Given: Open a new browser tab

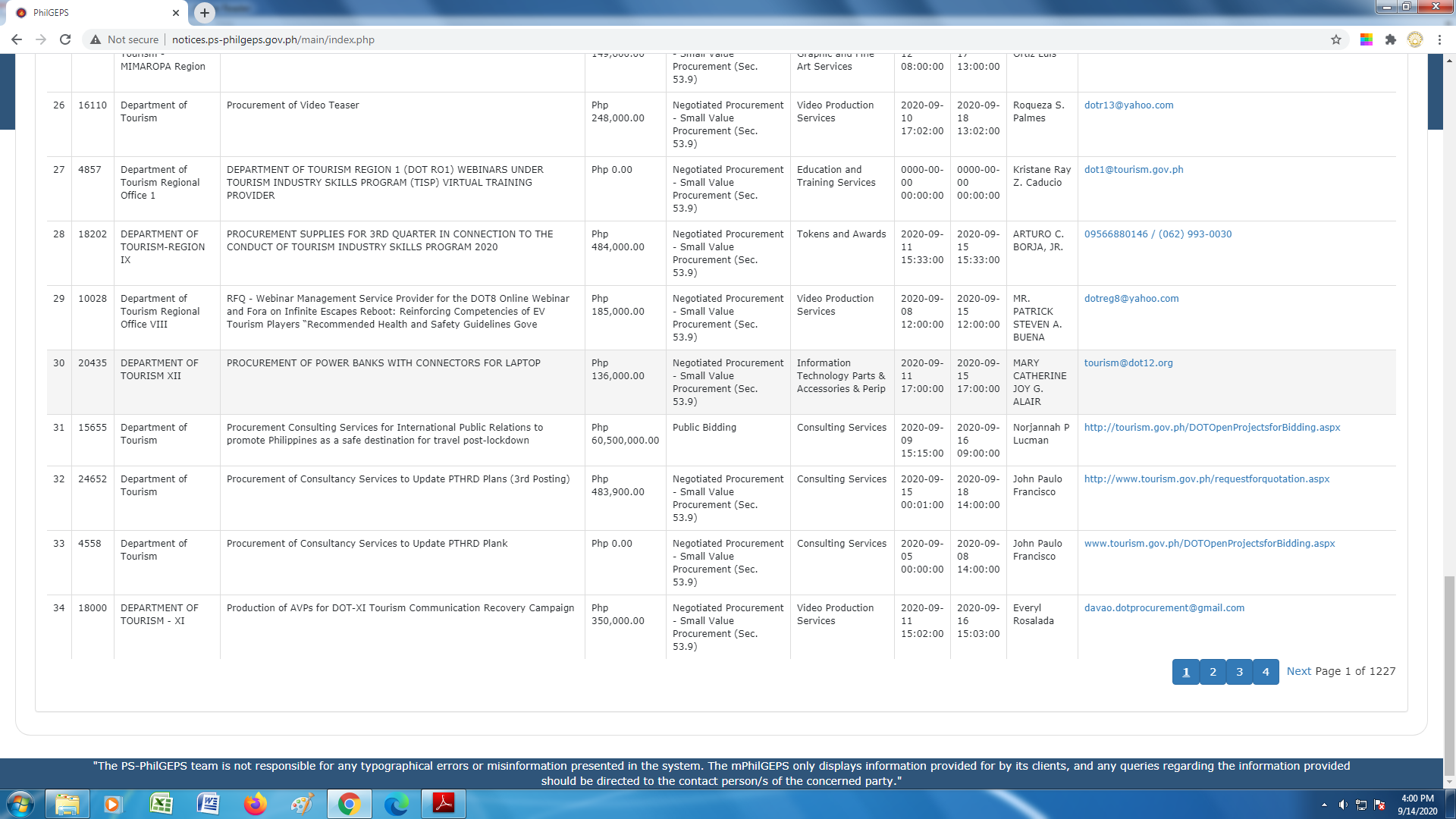Looking at the screenshot, I should 205,13.
